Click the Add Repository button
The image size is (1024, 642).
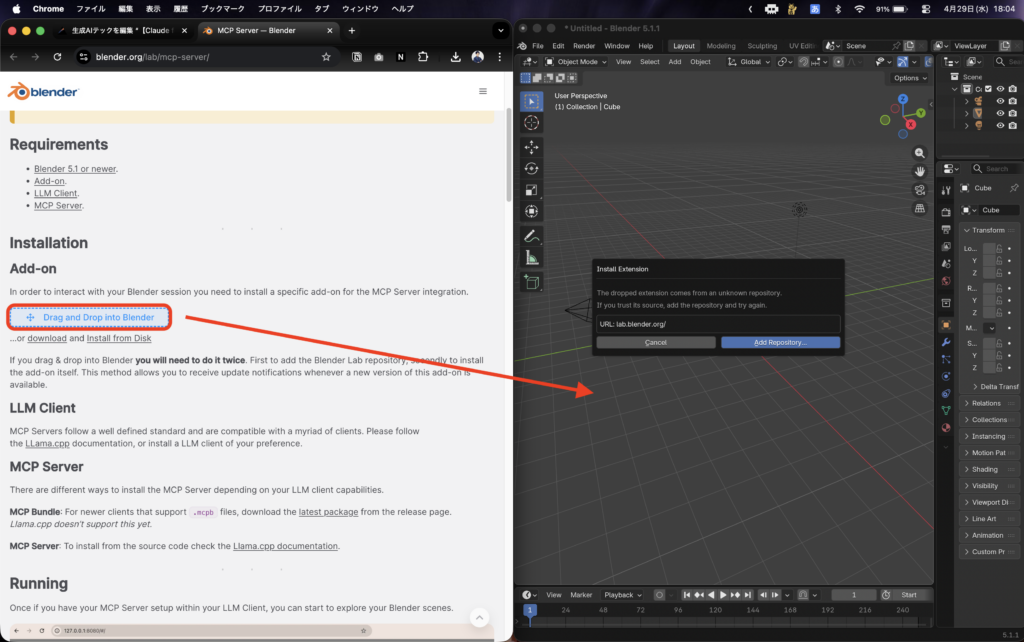(780, 342)
